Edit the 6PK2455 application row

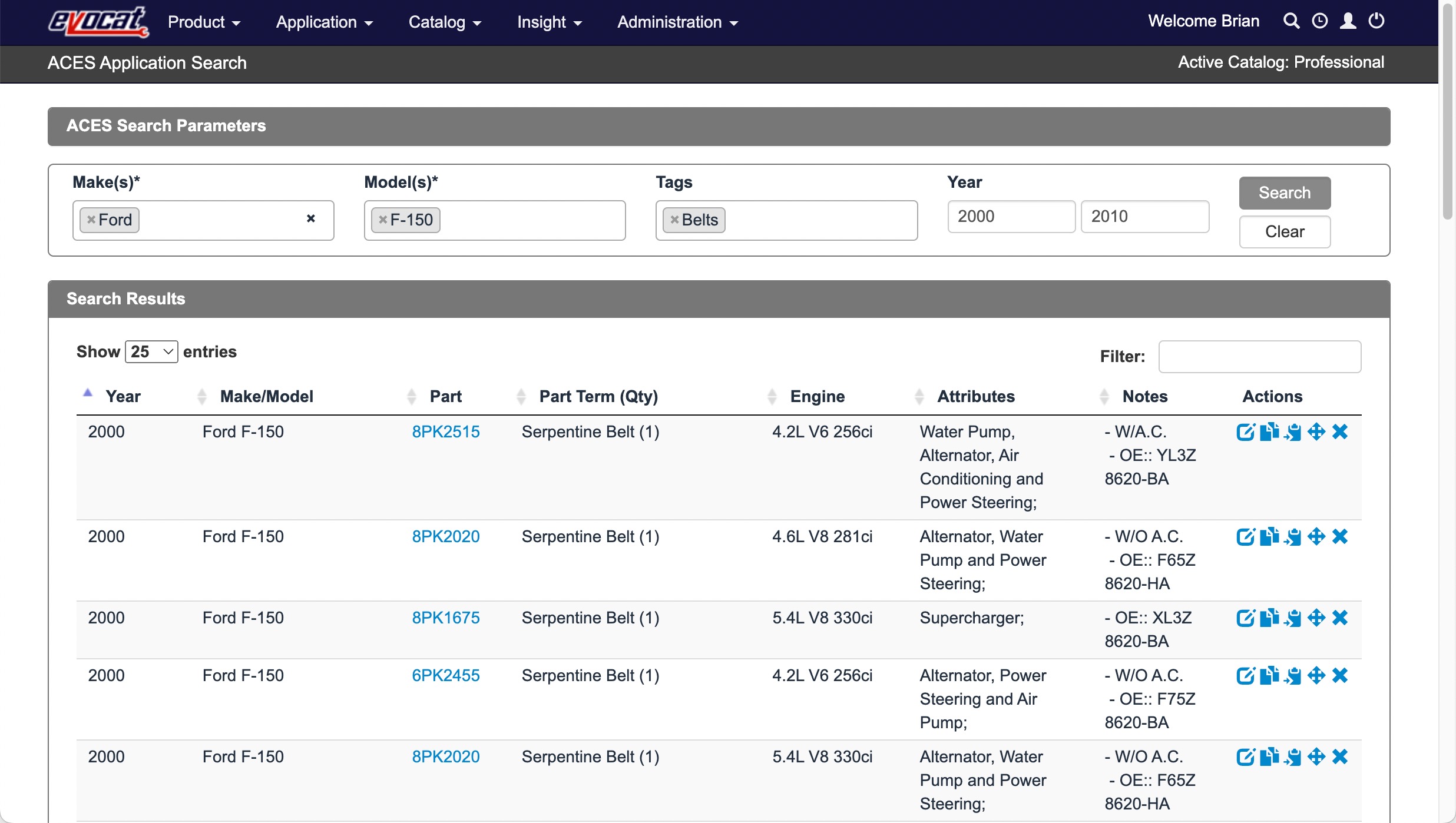point(1246,675)
